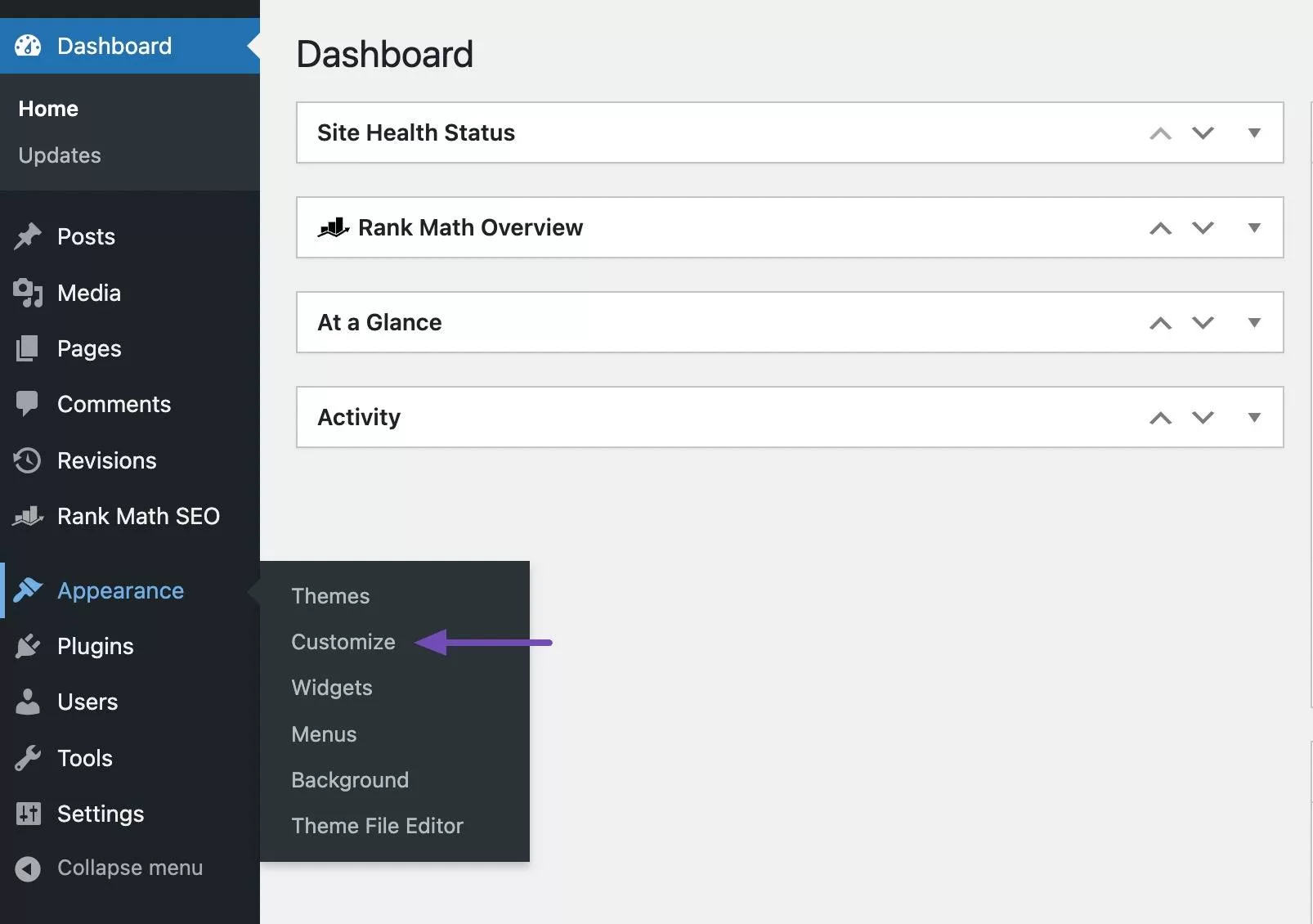Move Activity panel up

[1160, 417]
